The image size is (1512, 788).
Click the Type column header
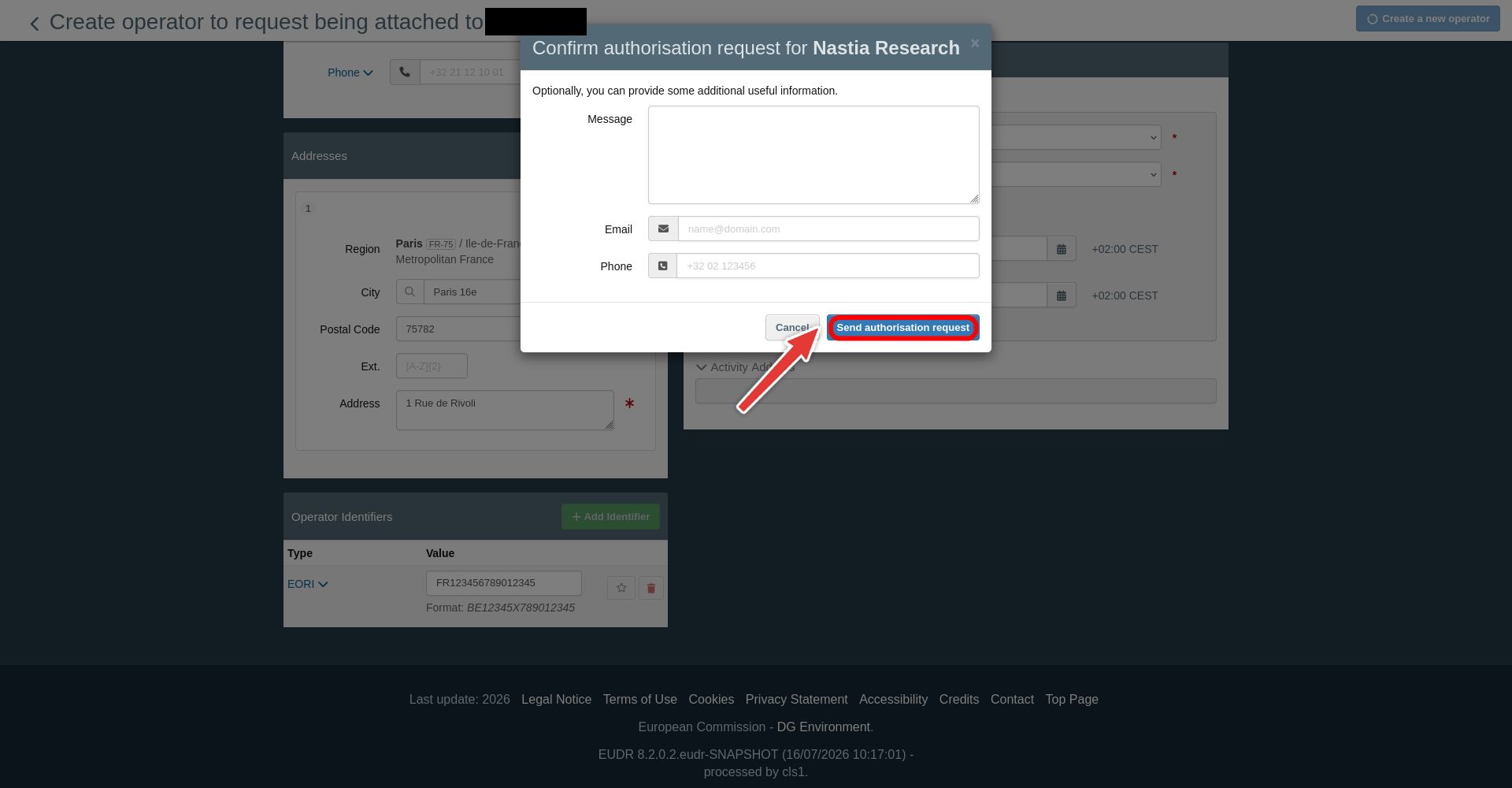tap(299, 553)
